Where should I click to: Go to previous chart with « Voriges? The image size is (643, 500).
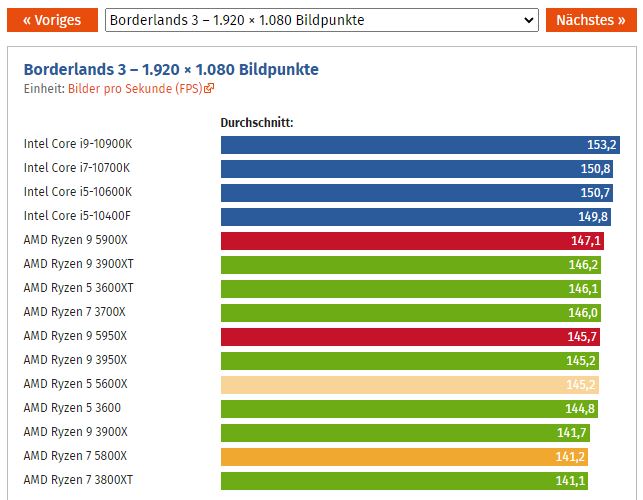pyautogui.click(x=52, y=20)
